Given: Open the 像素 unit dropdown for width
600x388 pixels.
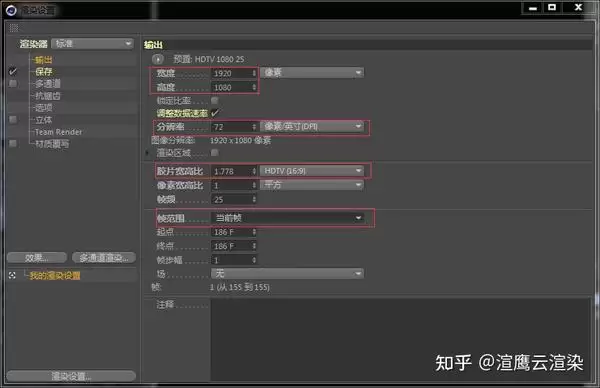Looking at the screenshot, I should (x=312, y=73).
